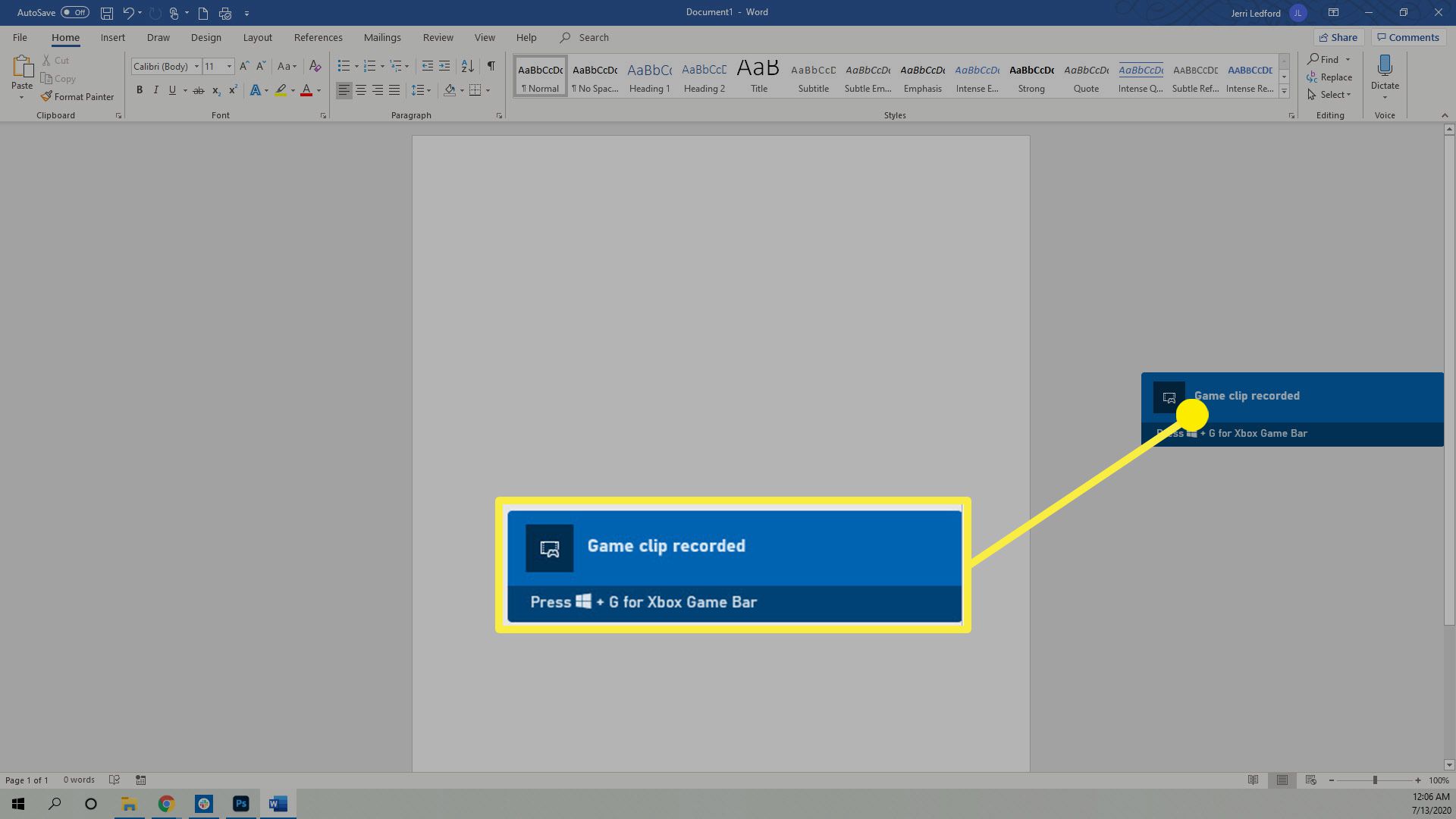Screen dimensions: 1456x819
Task: Open the font name Calibri (Body) dropdown
Action: (196, 67)
